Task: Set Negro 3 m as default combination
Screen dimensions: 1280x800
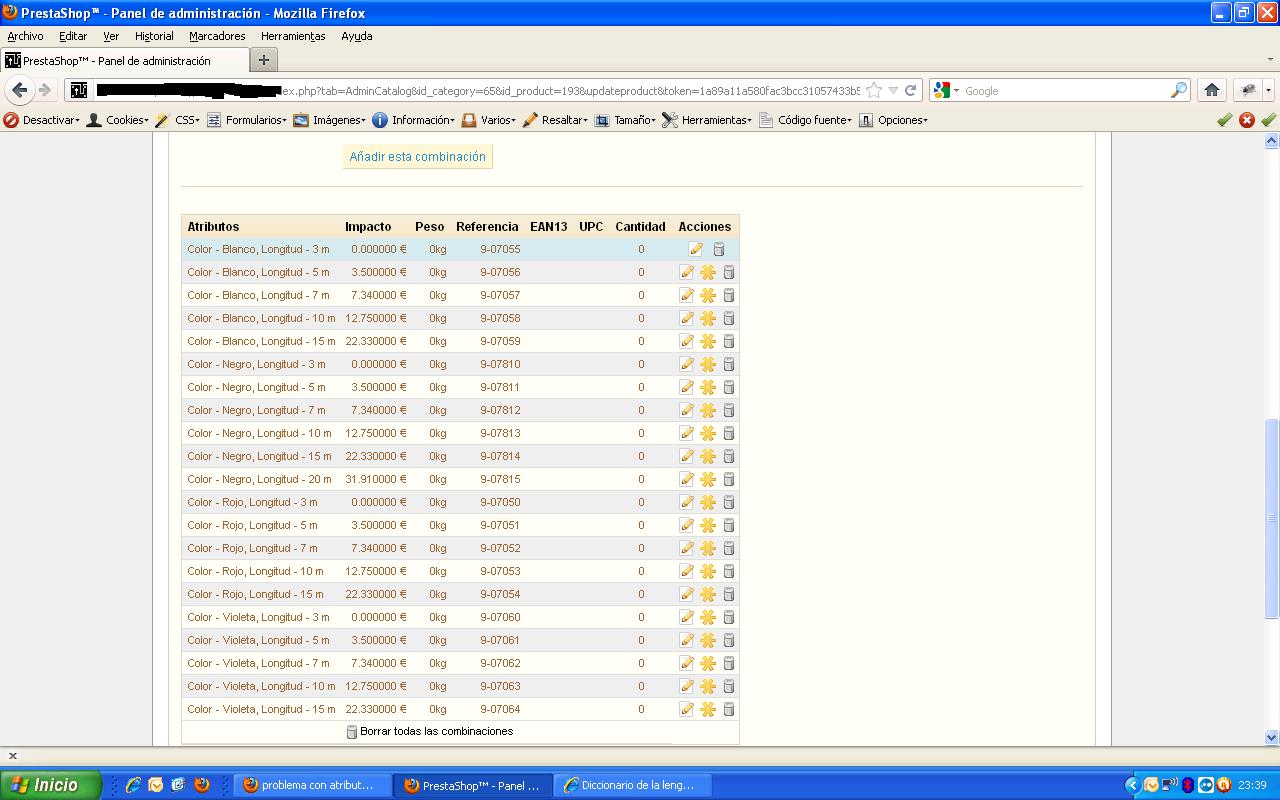Action: point(708,364)
